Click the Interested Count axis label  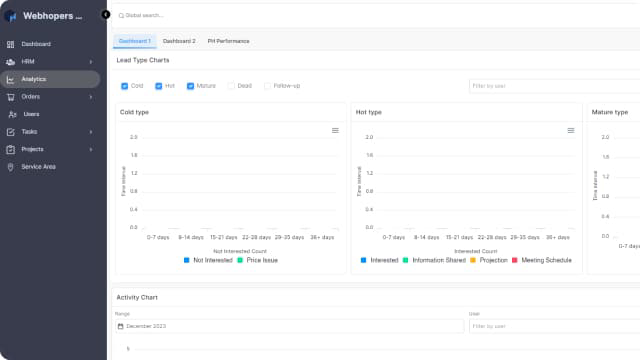(x=476, y=251)
